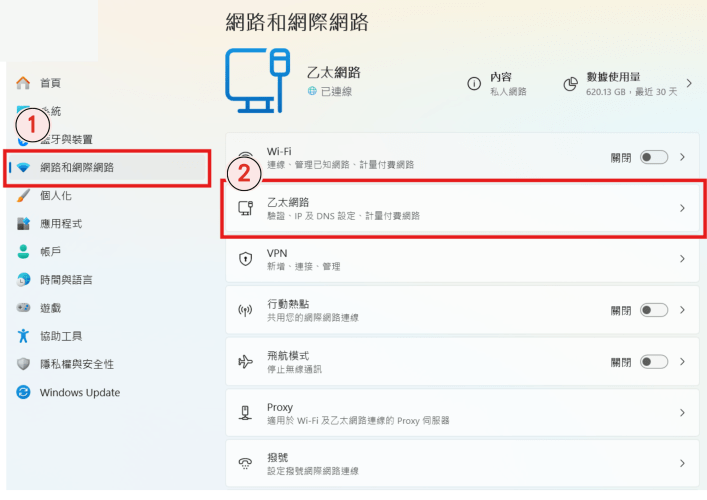Toggle the Wi-Fi switch

[x=654, y=157]
